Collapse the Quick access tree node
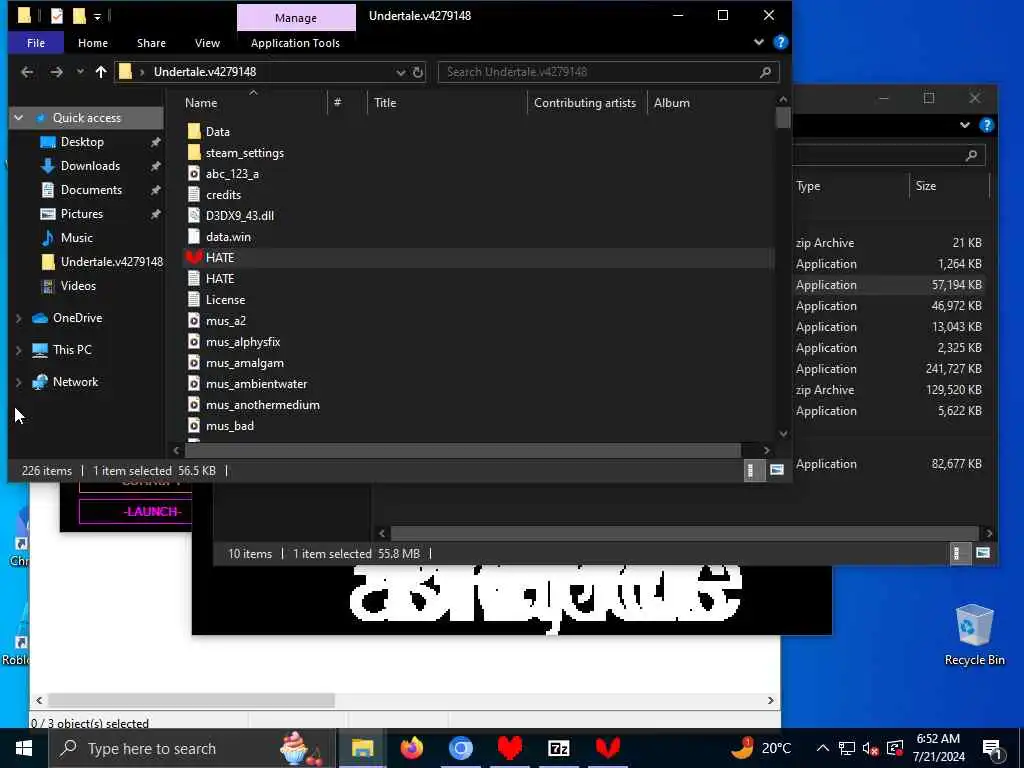 coord(18,118)
